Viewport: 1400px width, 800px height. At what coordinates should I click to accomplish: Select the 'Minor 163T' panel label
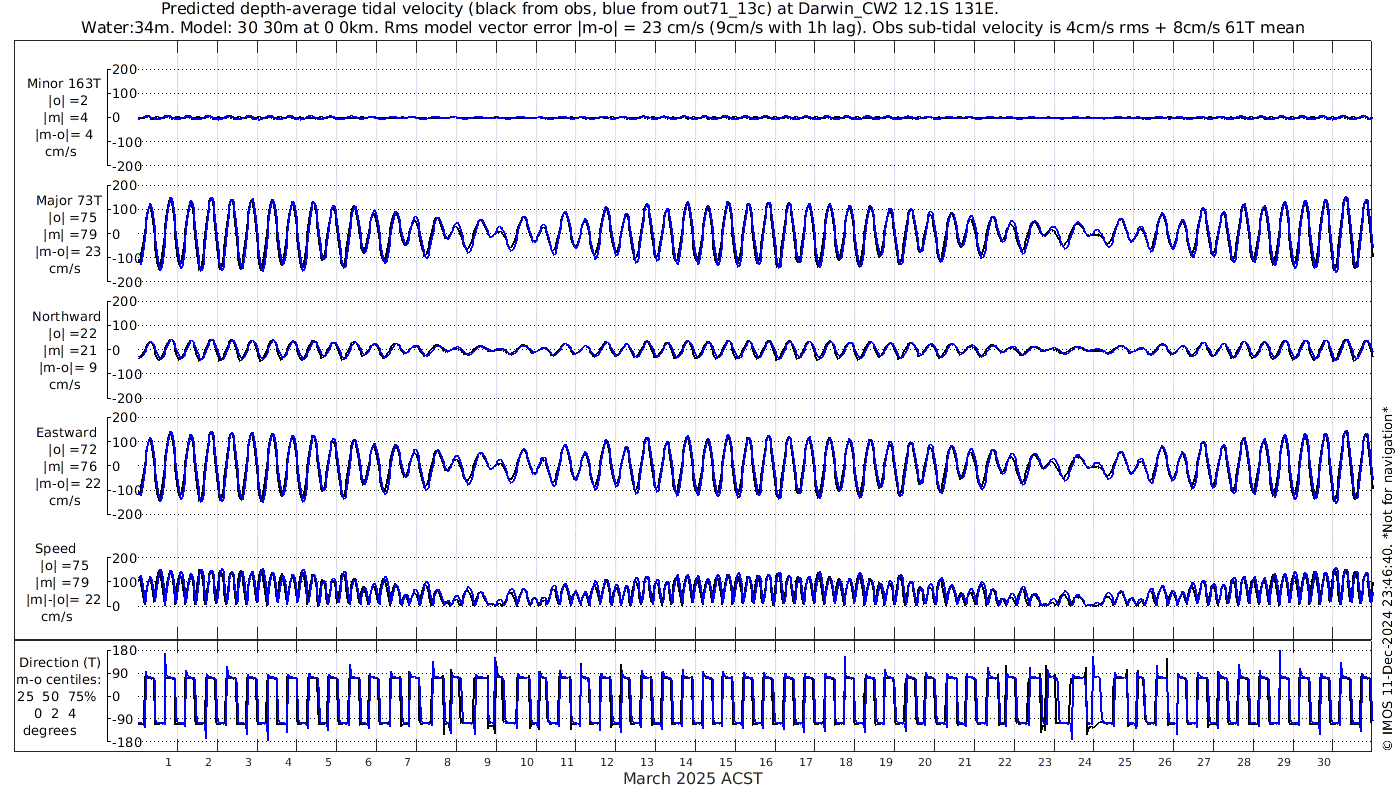[64, 84]
